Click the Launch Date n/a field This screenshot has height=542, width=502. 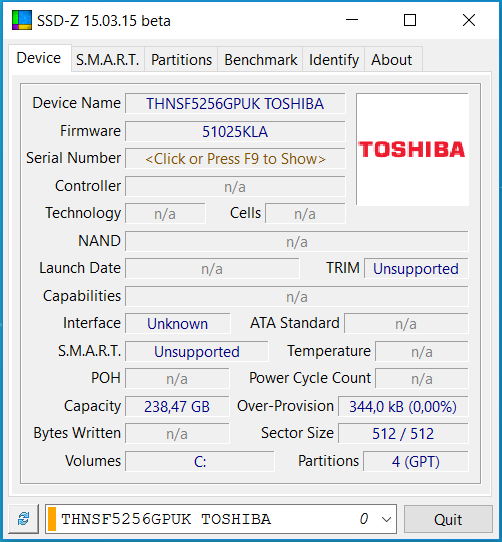click(x=212, y=269)
